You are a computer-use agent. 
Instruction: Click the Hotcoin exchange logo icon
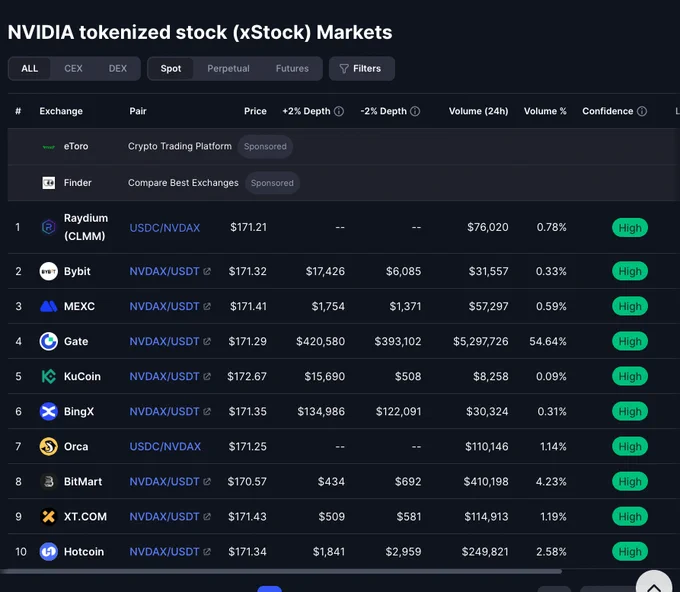click(49, 552)
